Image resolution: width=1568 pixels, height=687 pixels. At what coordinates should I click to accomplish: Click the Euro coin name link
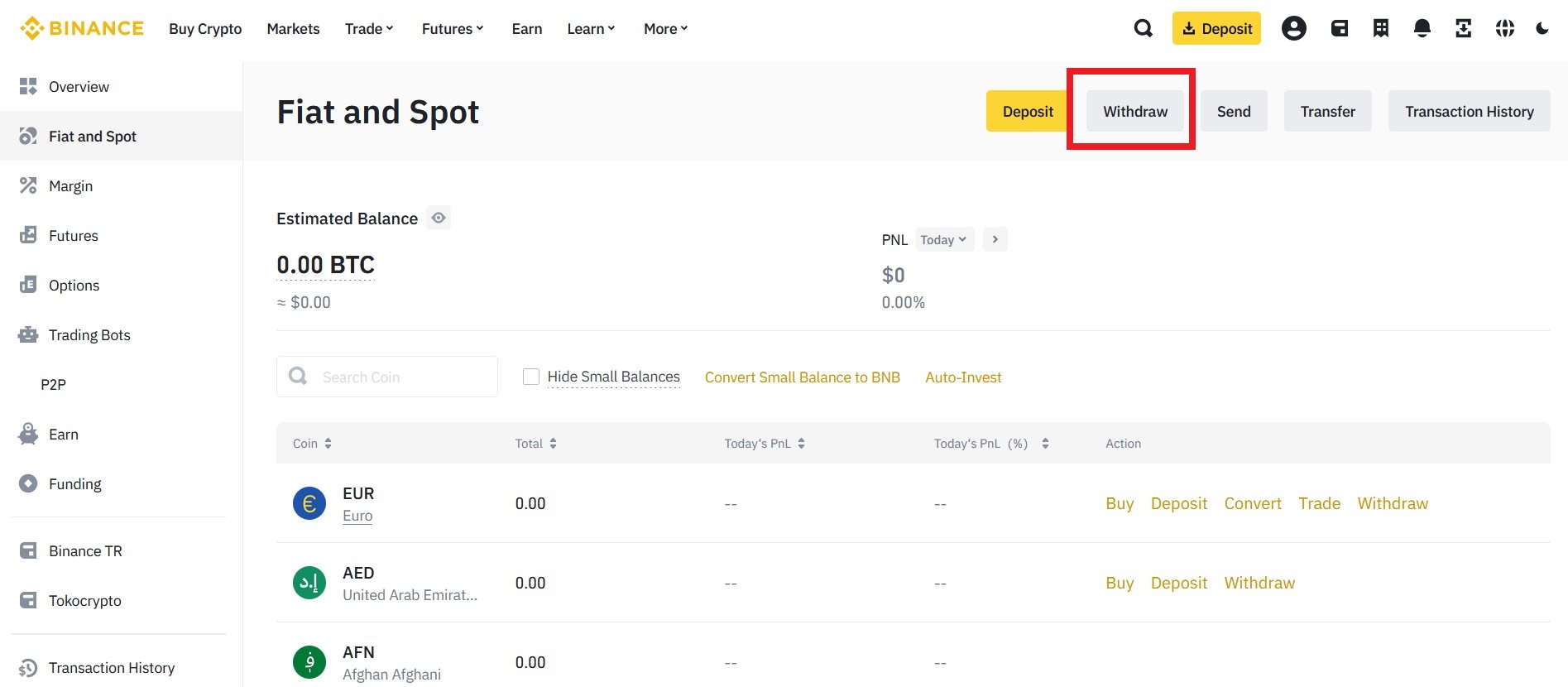(x=357, y=516)
